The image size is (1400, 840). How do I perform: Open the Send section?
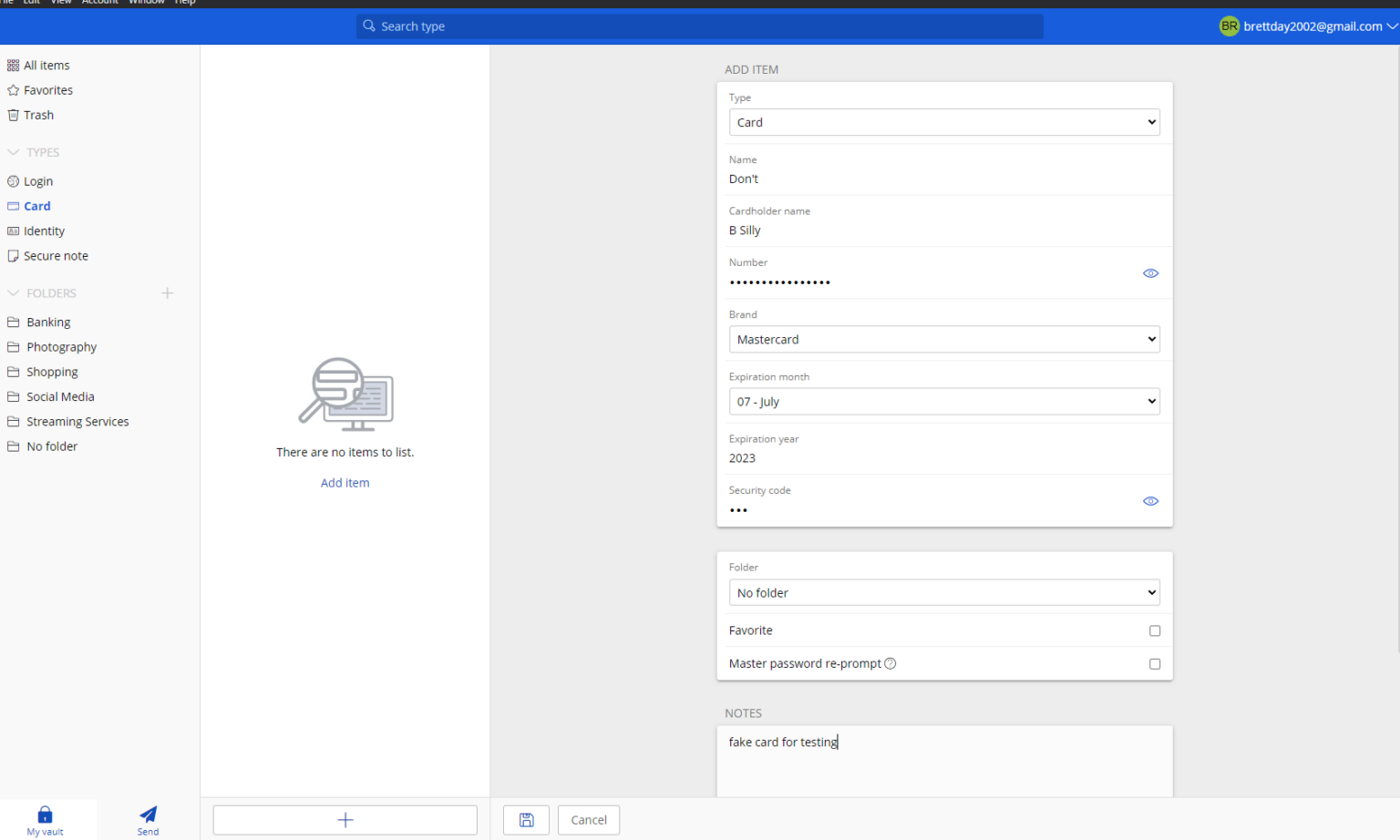[147, 819]
